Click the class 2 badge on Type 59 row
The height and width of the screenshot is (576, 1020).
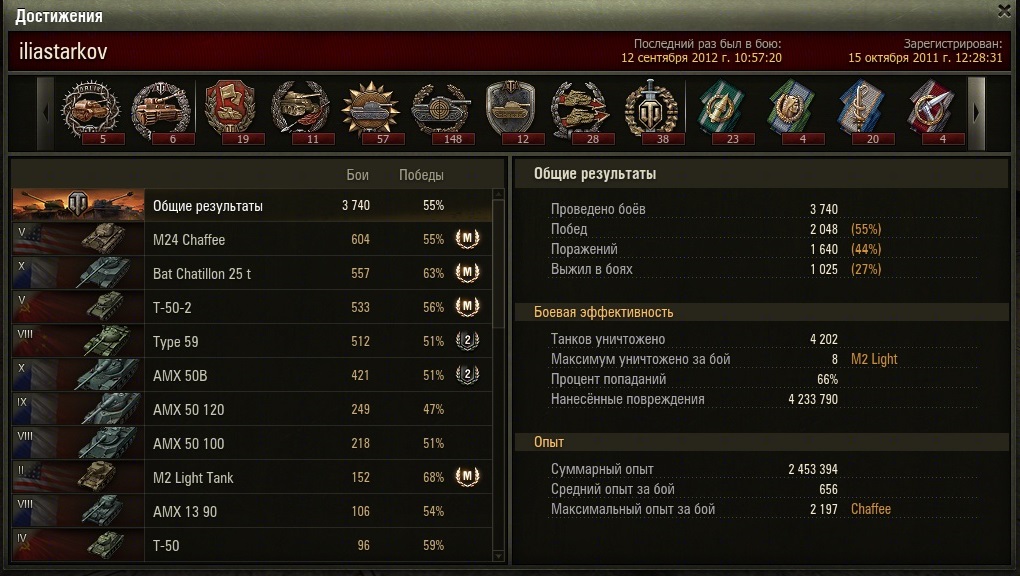pyautogui.click(x=467, y=340)
